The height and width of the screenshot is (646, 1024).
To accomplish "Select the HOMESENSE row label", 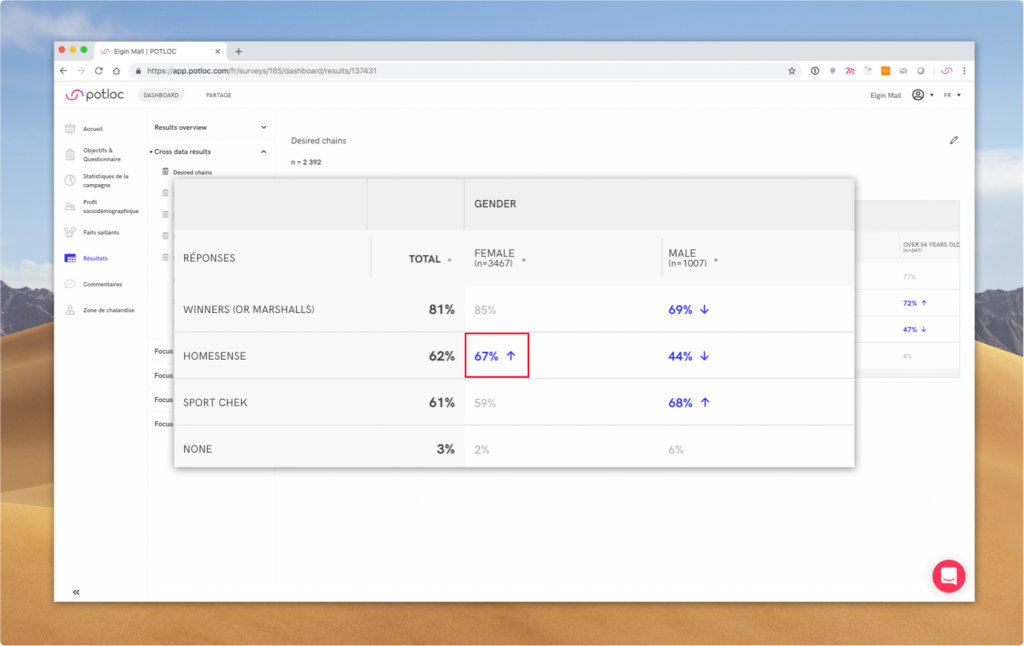I will (215, 356).
